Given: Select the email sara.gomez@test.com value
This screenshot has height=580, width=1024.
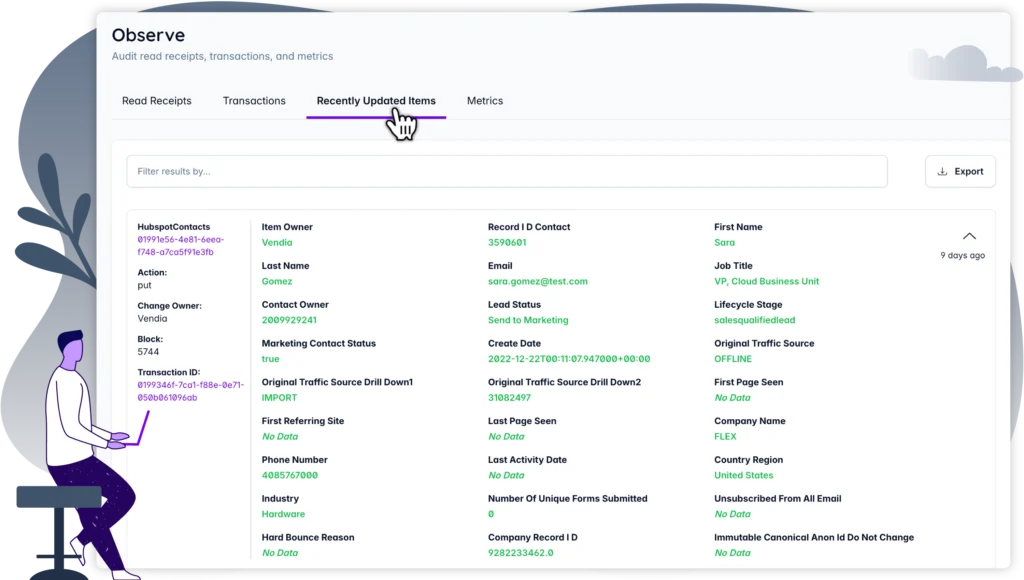Looking at the screenshot, I should 538,282.
